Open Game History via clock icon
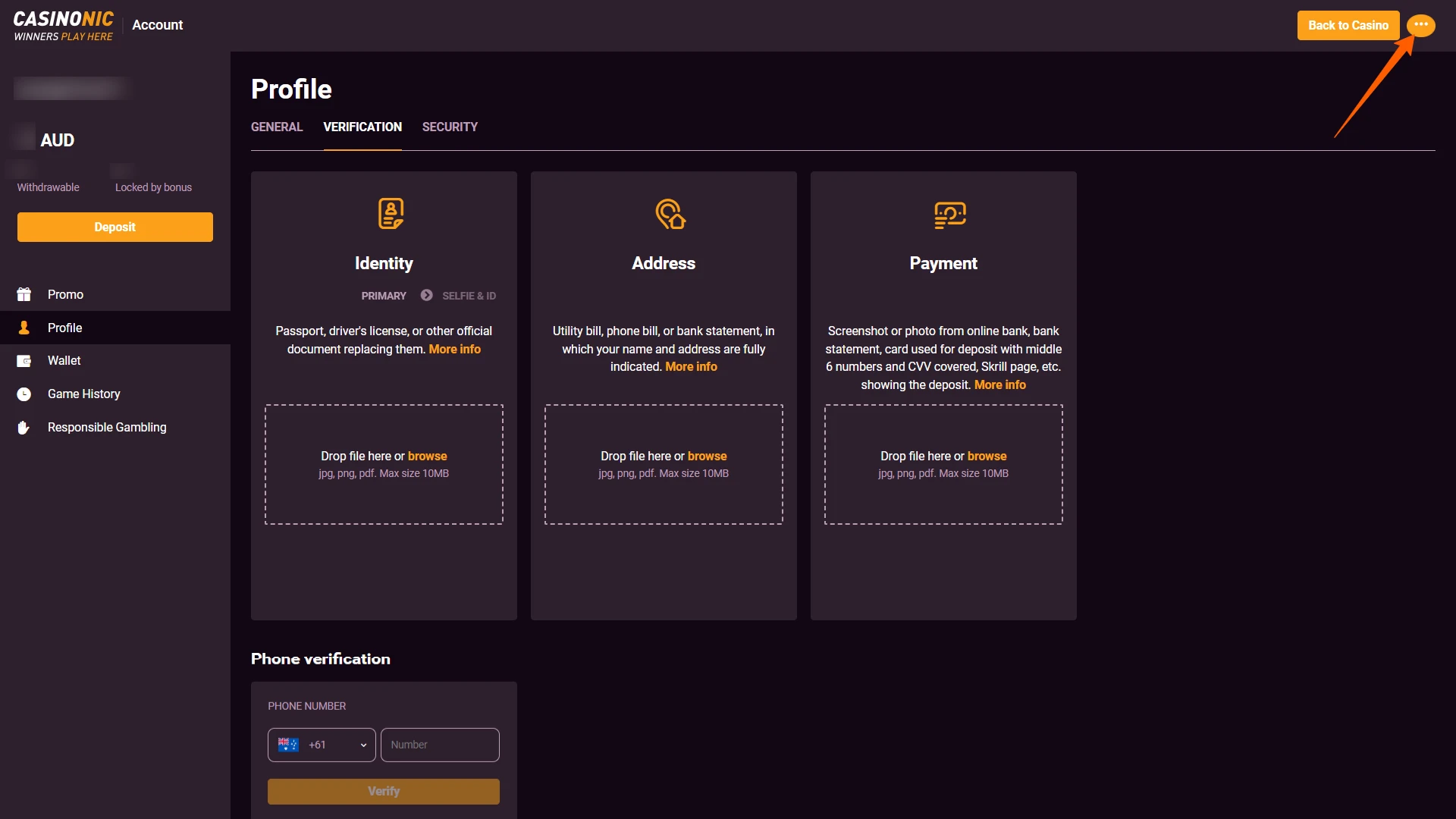The image size is (1456, 819). (24, 394)
